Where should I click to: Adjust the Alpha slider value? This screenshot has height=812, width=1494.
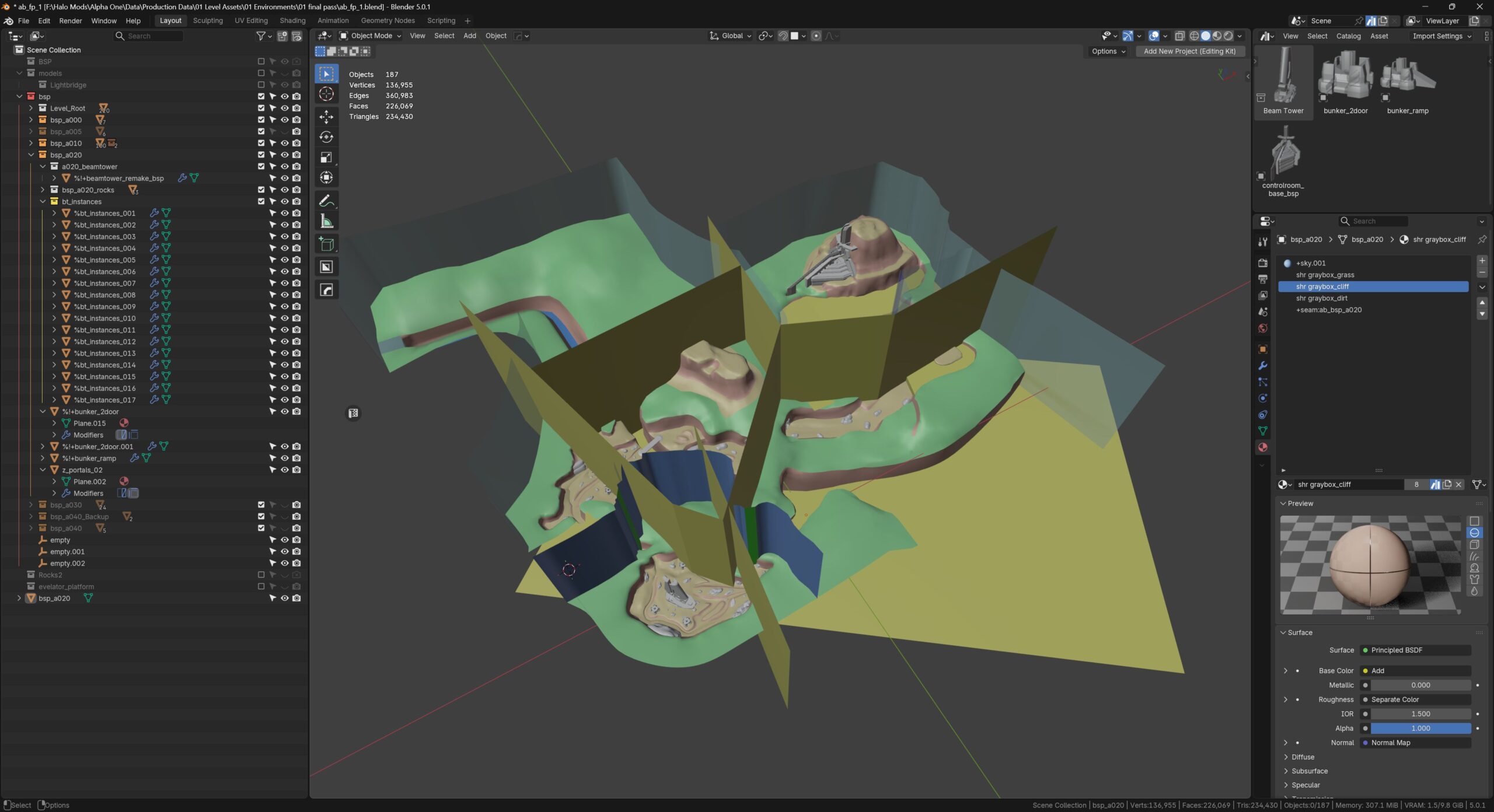point(1420,729)
